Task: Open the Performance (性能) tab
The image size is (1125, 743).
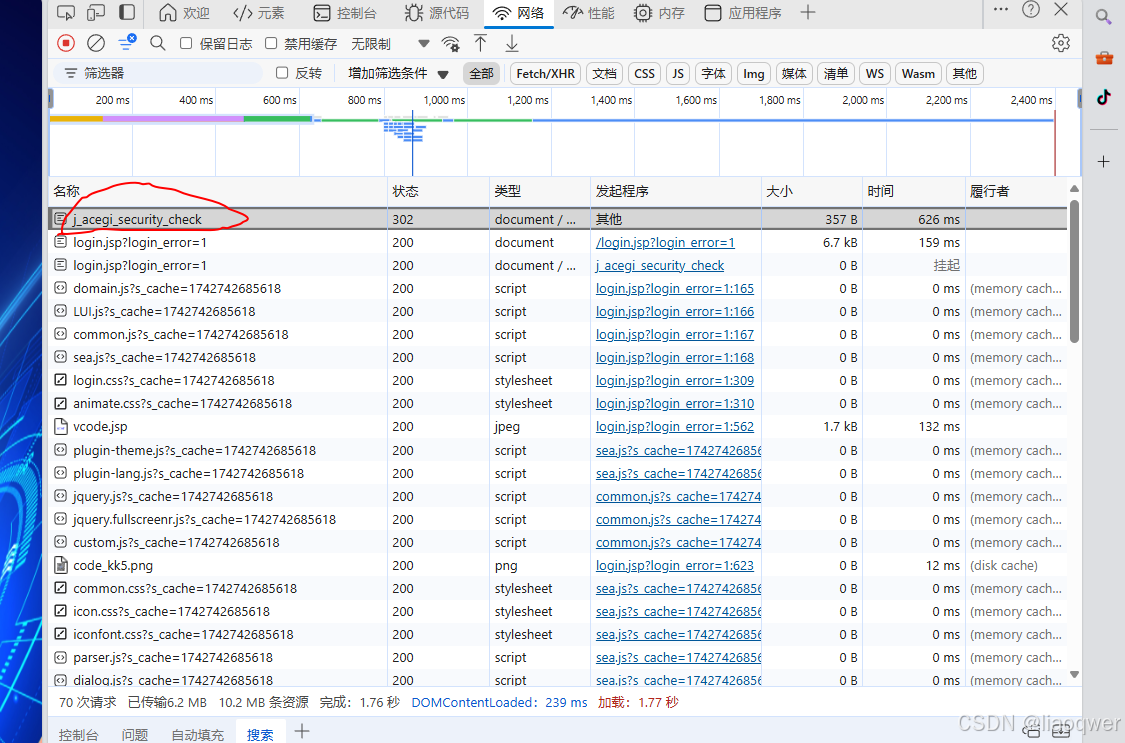Action: (x=589, y=13)
